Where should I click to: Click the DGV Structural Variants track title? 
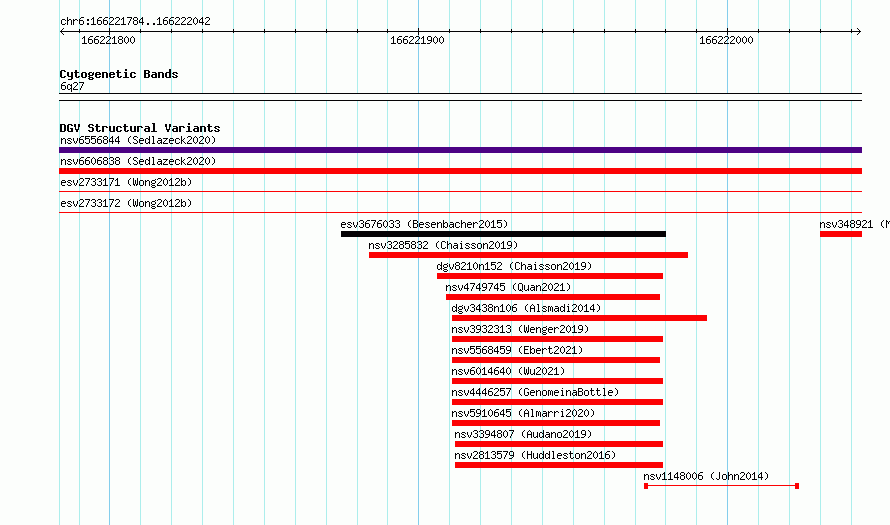[x=140, y=128]
